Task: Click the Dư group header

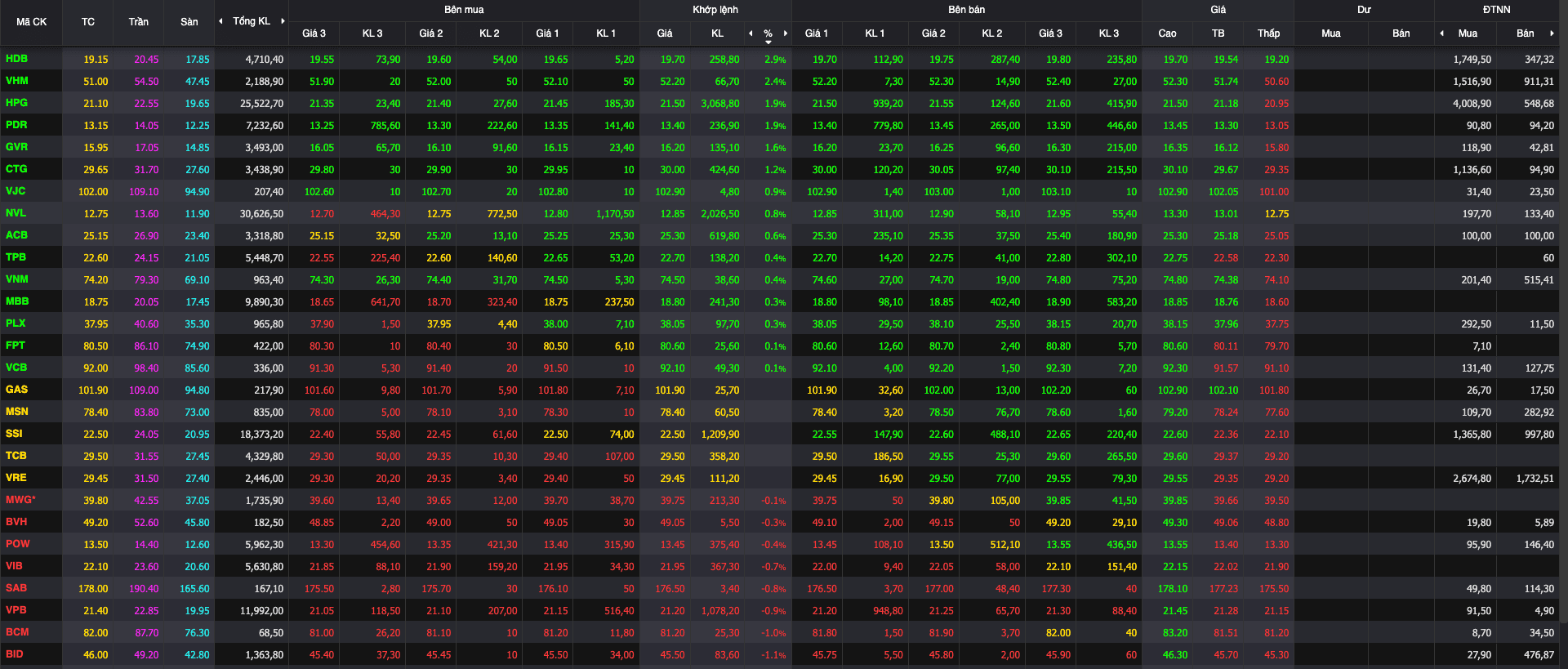Action: coord(1364,10)
